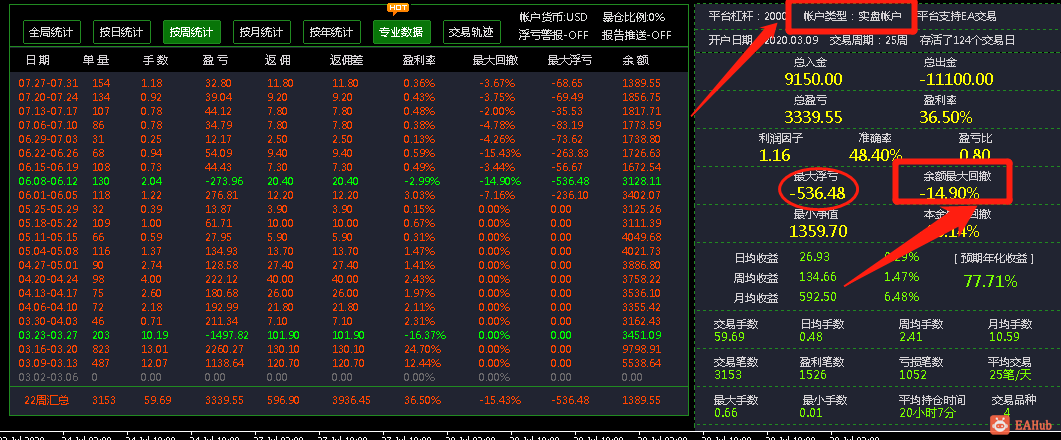Viewport: 1061px width, 440px height.
Task: Click the 单量 column header
Action: [96, 60]
